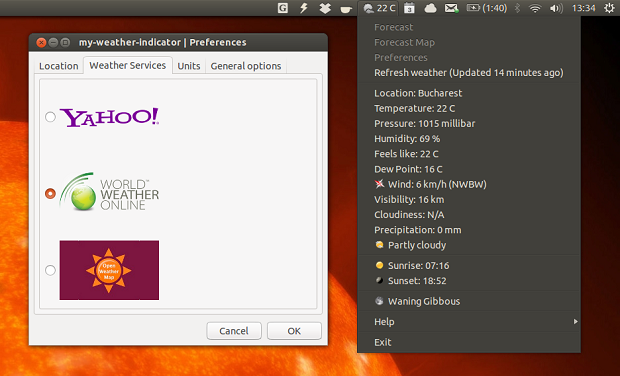Click the weather indicator showing 22 C
Viewport: 620px width, 376px height.
point(379,8)
